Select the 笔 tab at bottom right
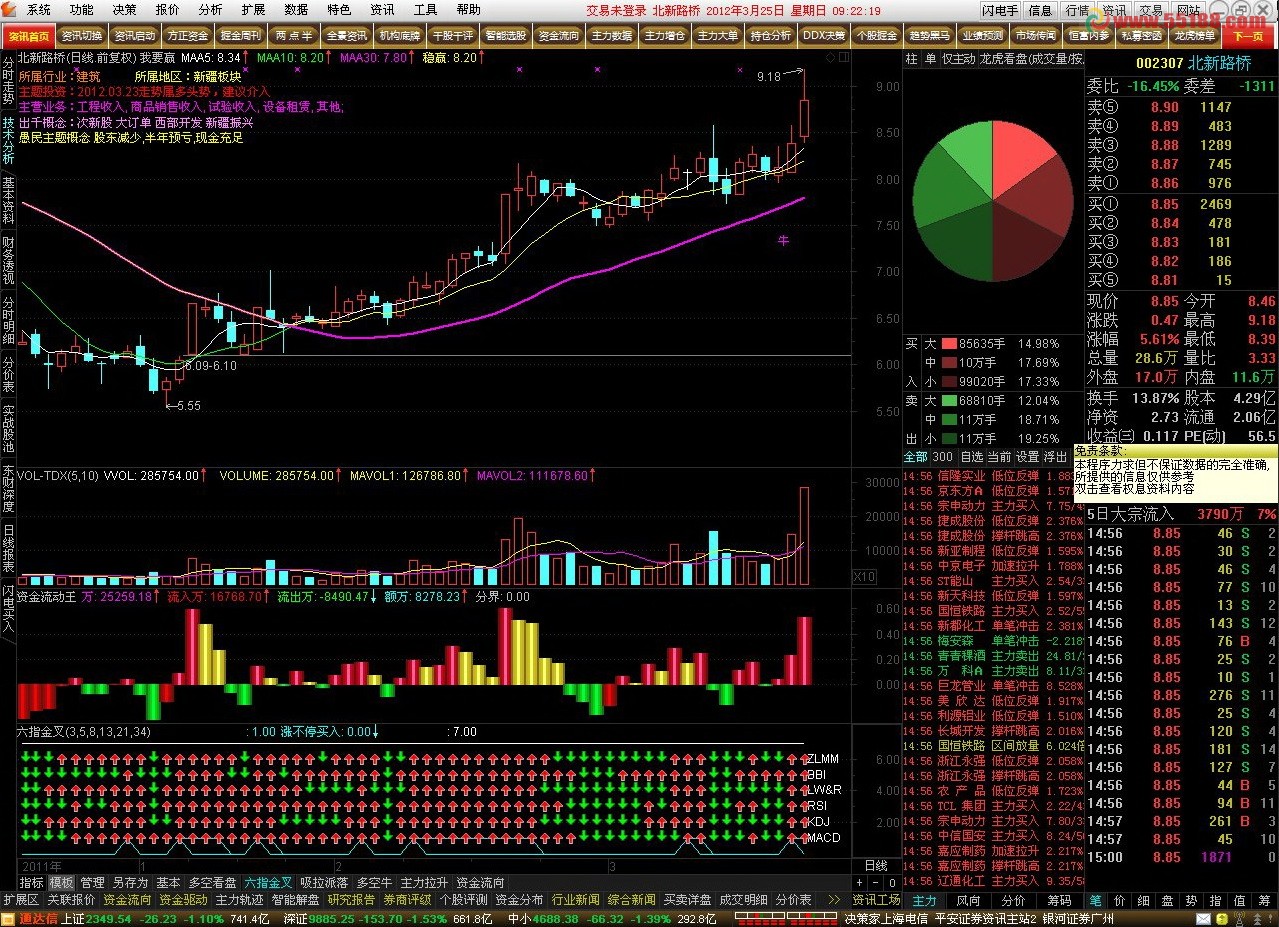 pos(1096,900)
